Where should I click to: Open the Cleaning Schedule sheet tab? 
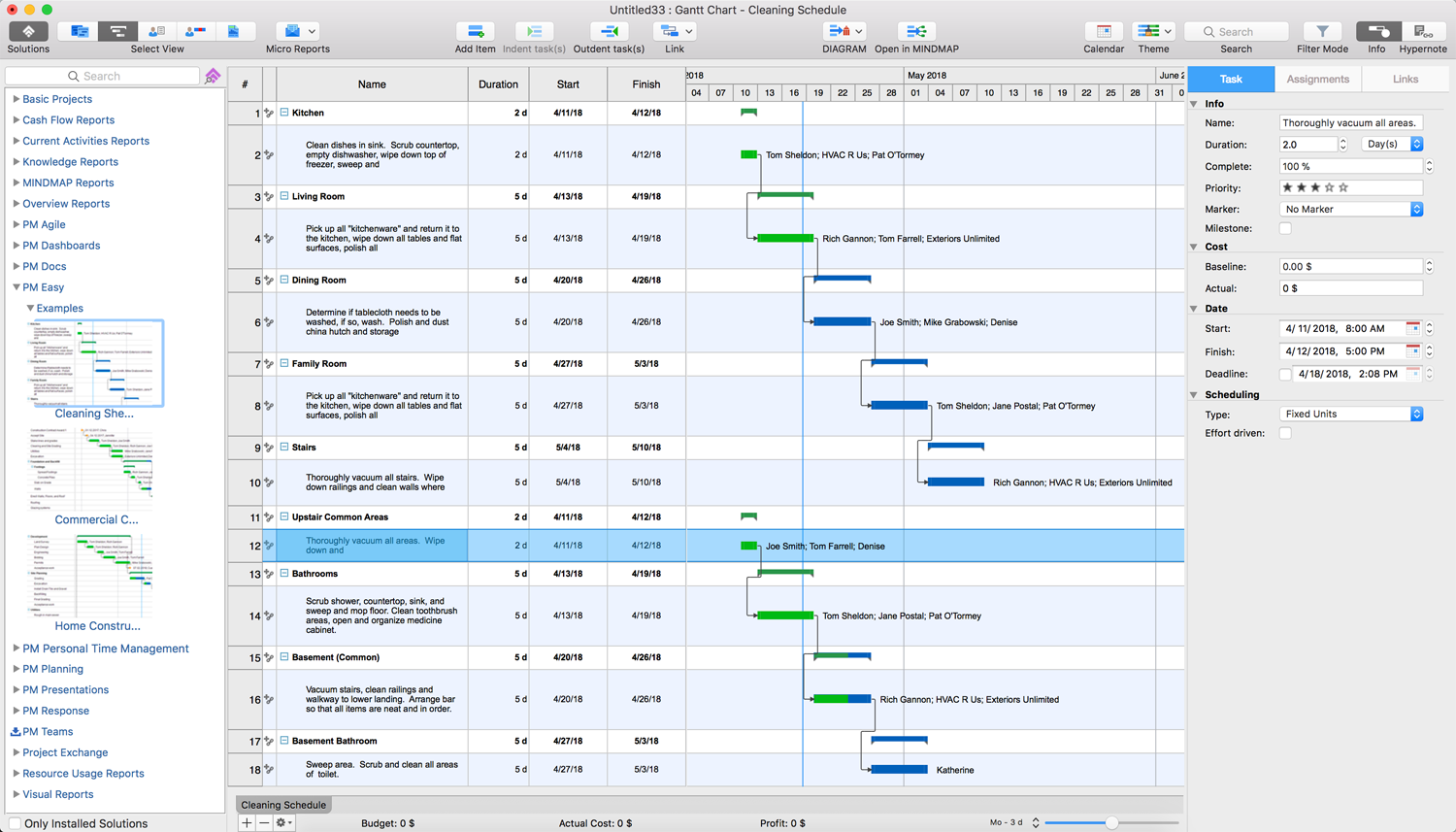283,805
